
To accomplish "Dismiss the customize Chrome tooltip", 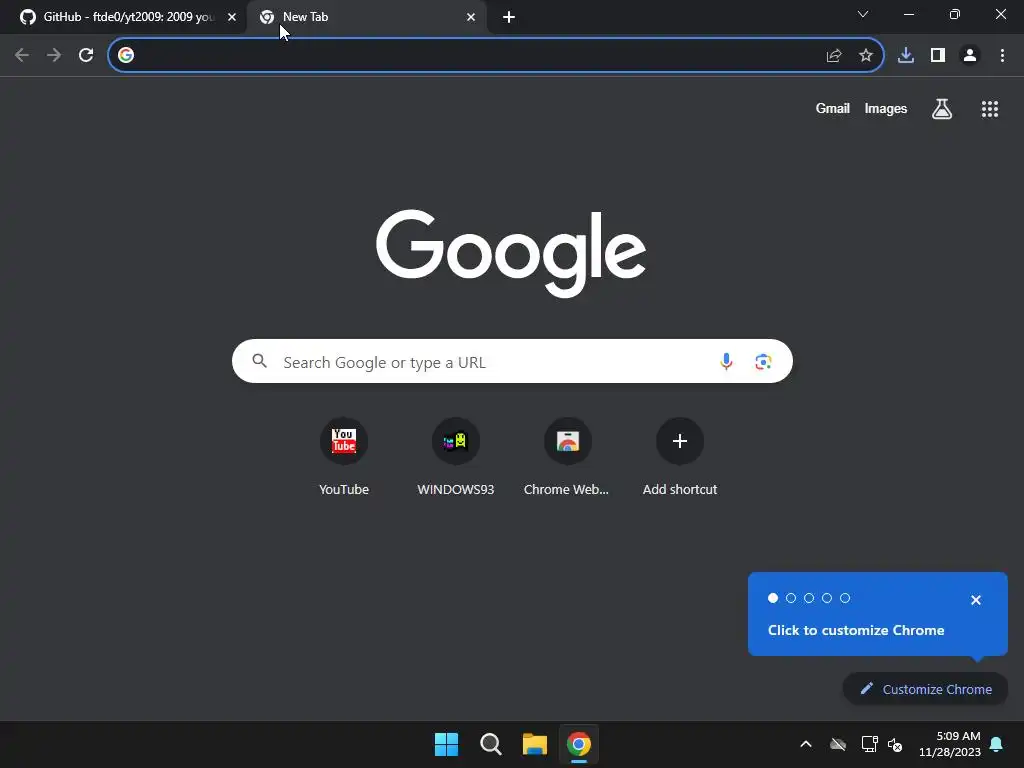I will click(x=976, y=600).
